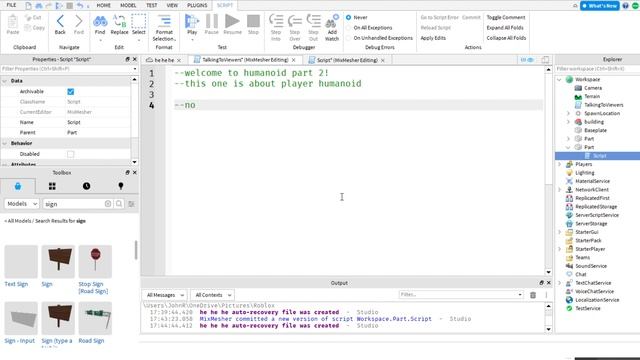Open the help question mark icon

[625, 5]
